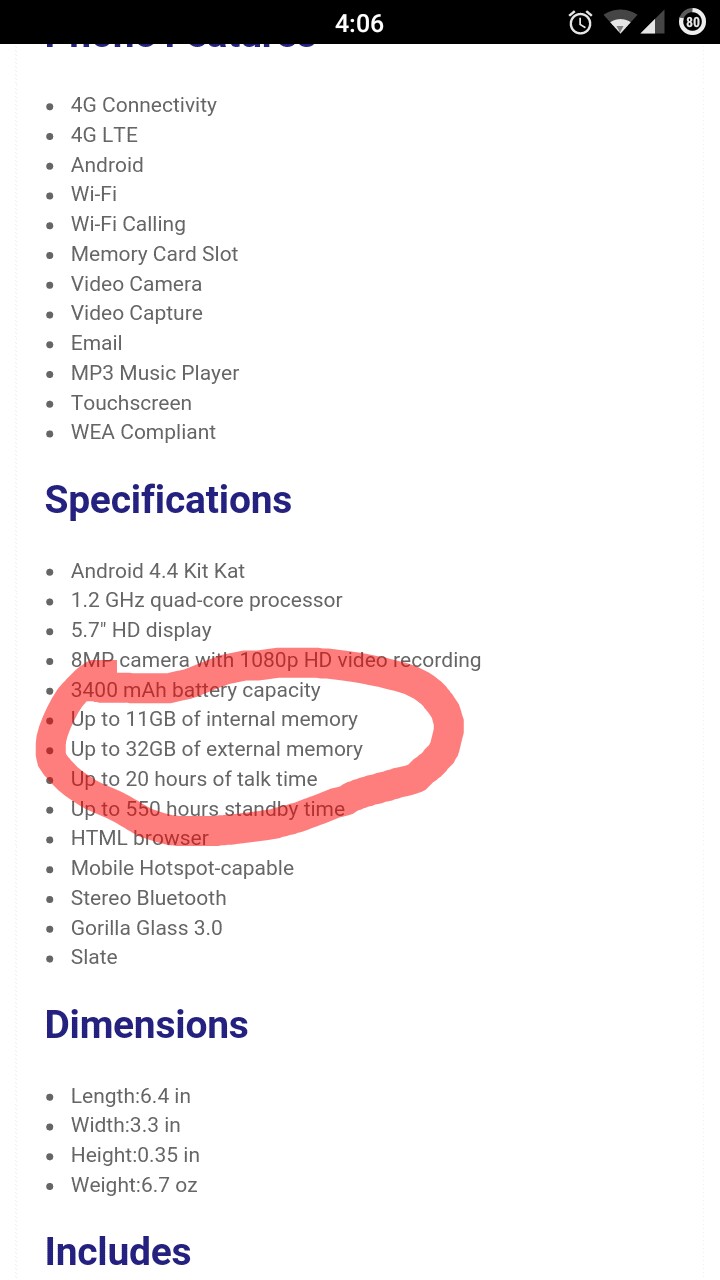The height and width of the screenshot is (1280, 720).
Task: Tap the Wi-Fi Calling feature item
Action: click(x=128, y=224)
